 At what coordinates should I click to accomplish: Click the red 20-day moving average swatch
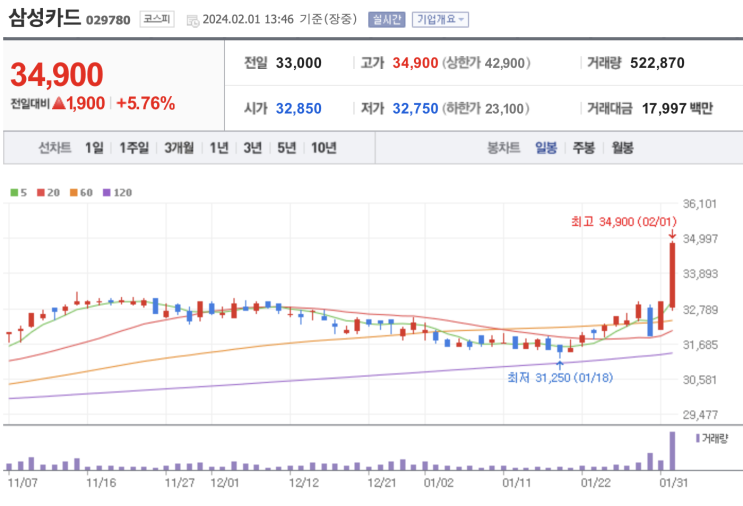tap(41, 192)
